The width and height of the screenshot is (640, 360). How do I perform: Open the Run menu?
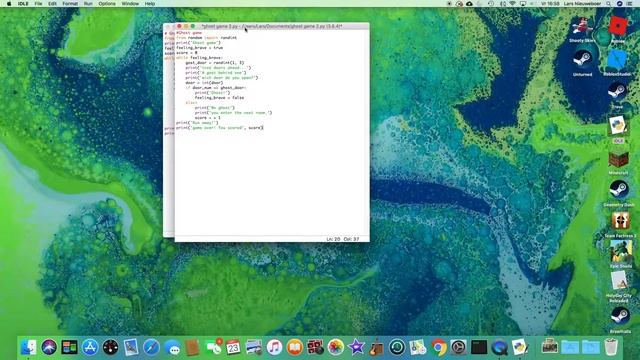88,4
